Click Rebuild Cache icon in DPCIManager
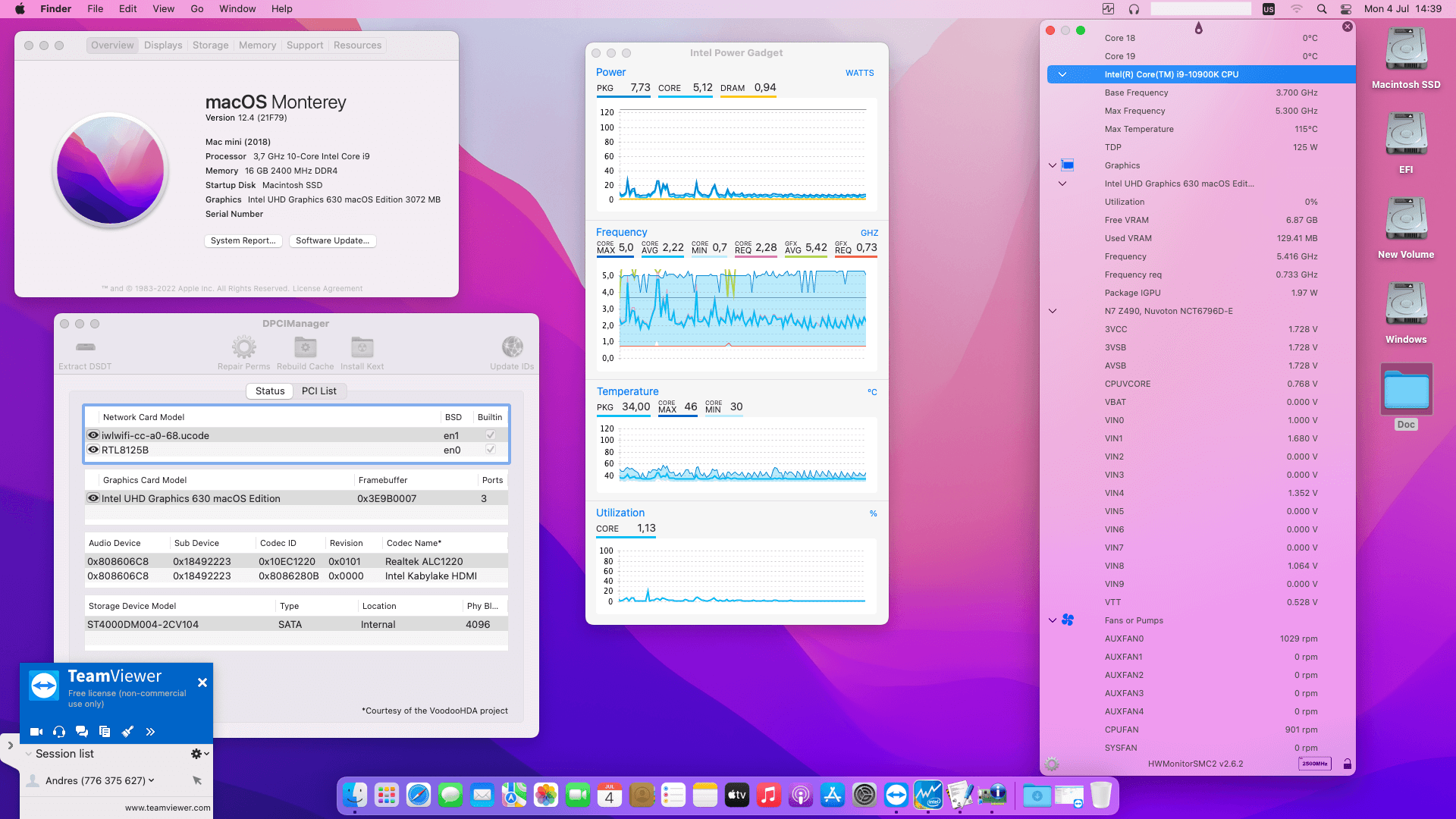1456x819 pixels. [305, 347]
